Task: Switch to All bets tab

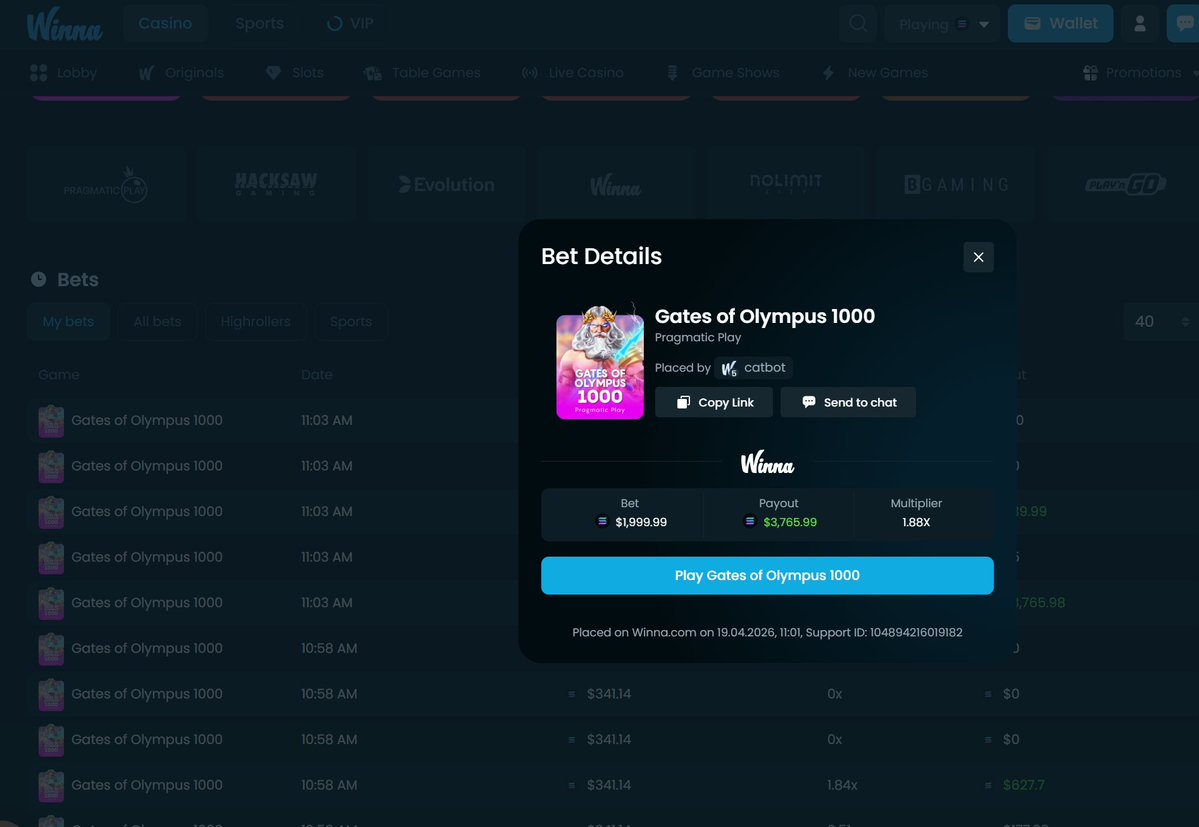Action: point(158,322)
